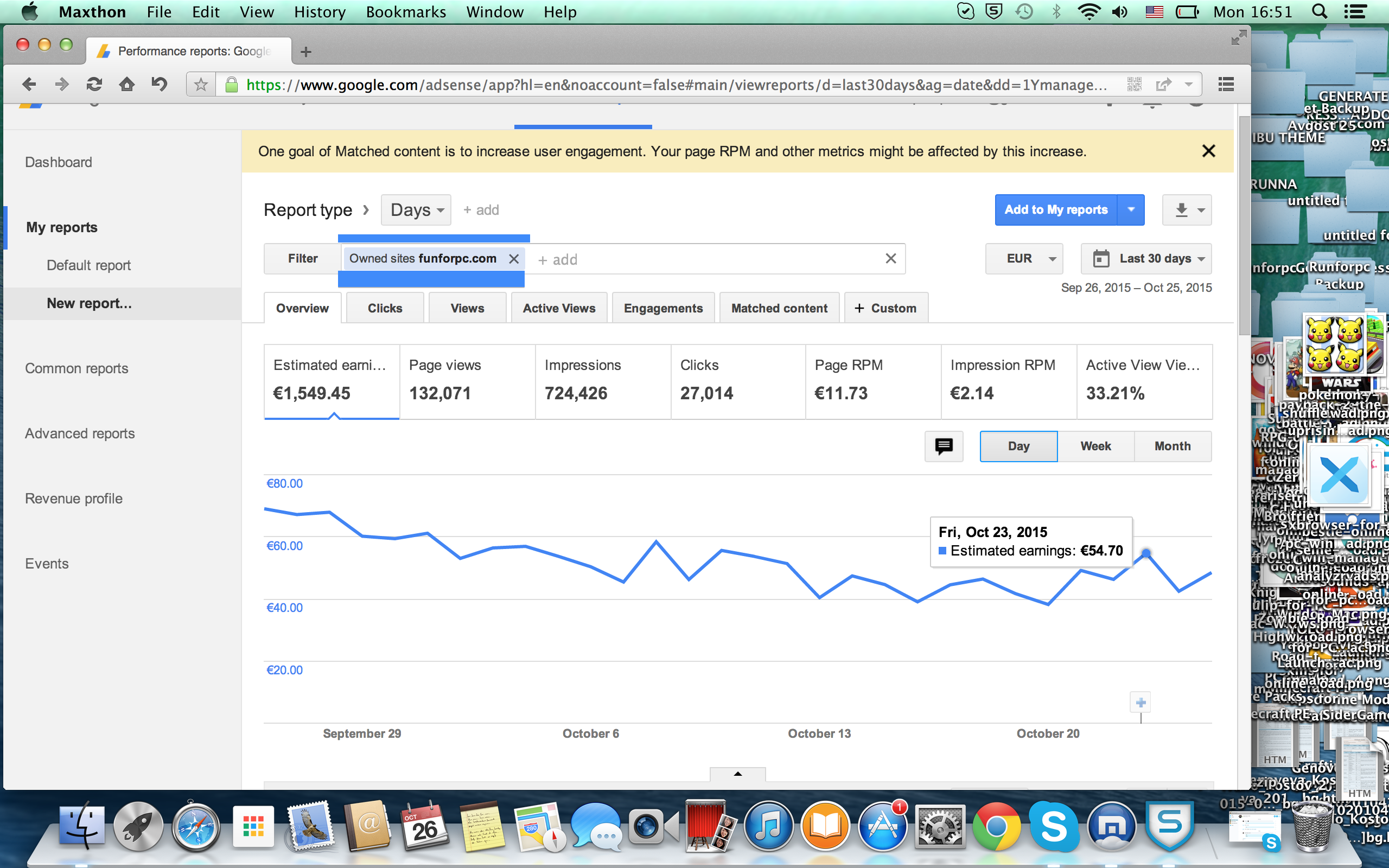Switch chart granularity to Week
This screenshot has width=1389, height=868.
pyautogui.click(x=1095, y=446)
